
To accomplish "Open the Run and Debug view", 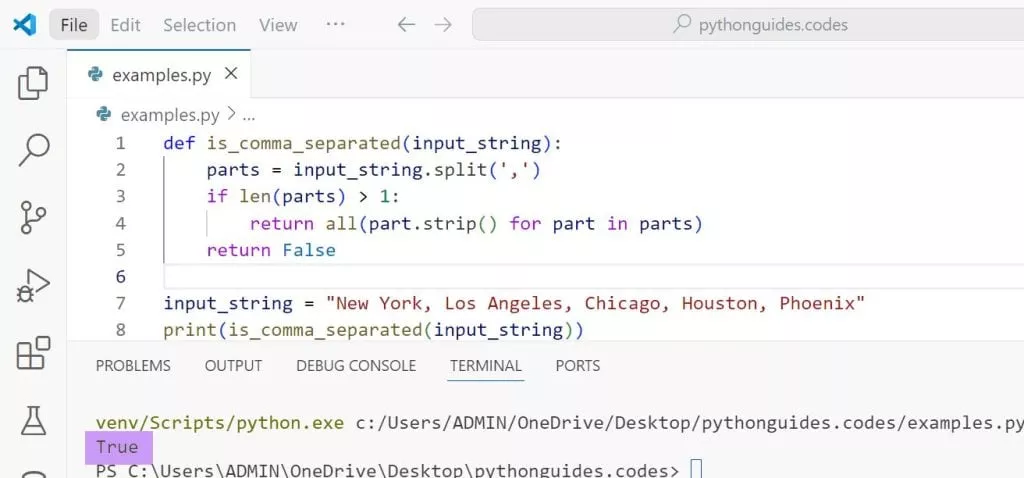I will point(33,286).
